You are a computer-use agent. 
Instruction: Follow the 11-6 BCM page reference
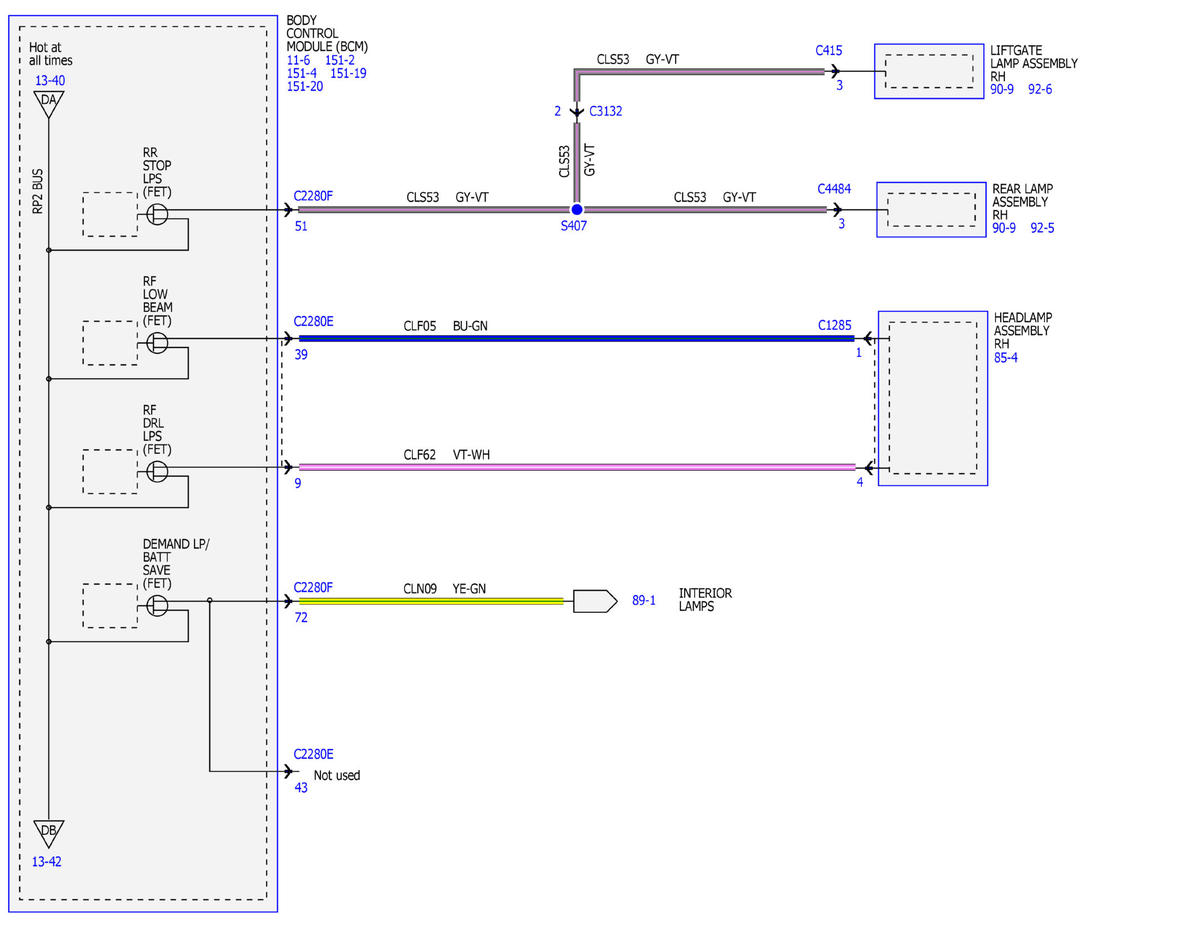[x=298, y=60]
